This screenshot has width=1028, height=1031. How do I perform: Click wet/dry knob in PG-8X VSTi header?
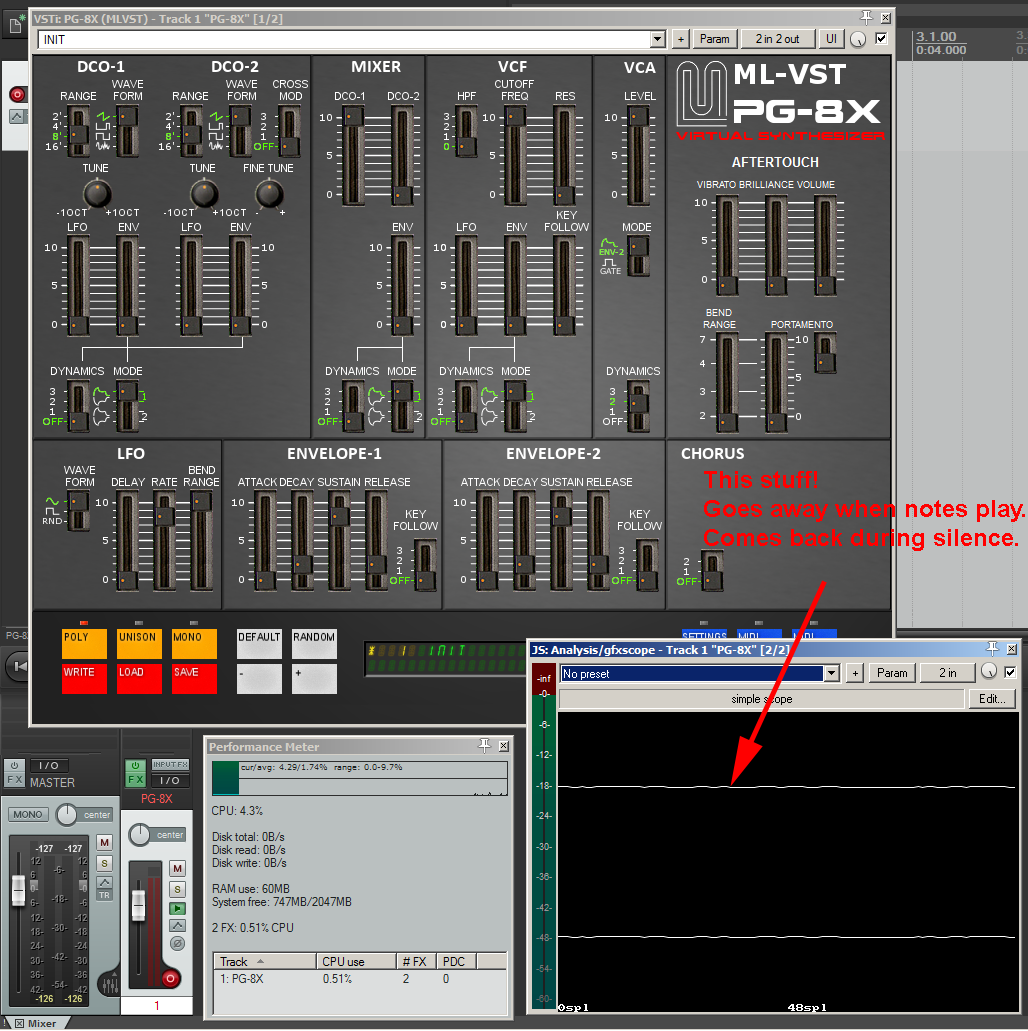tap(858, 39)
